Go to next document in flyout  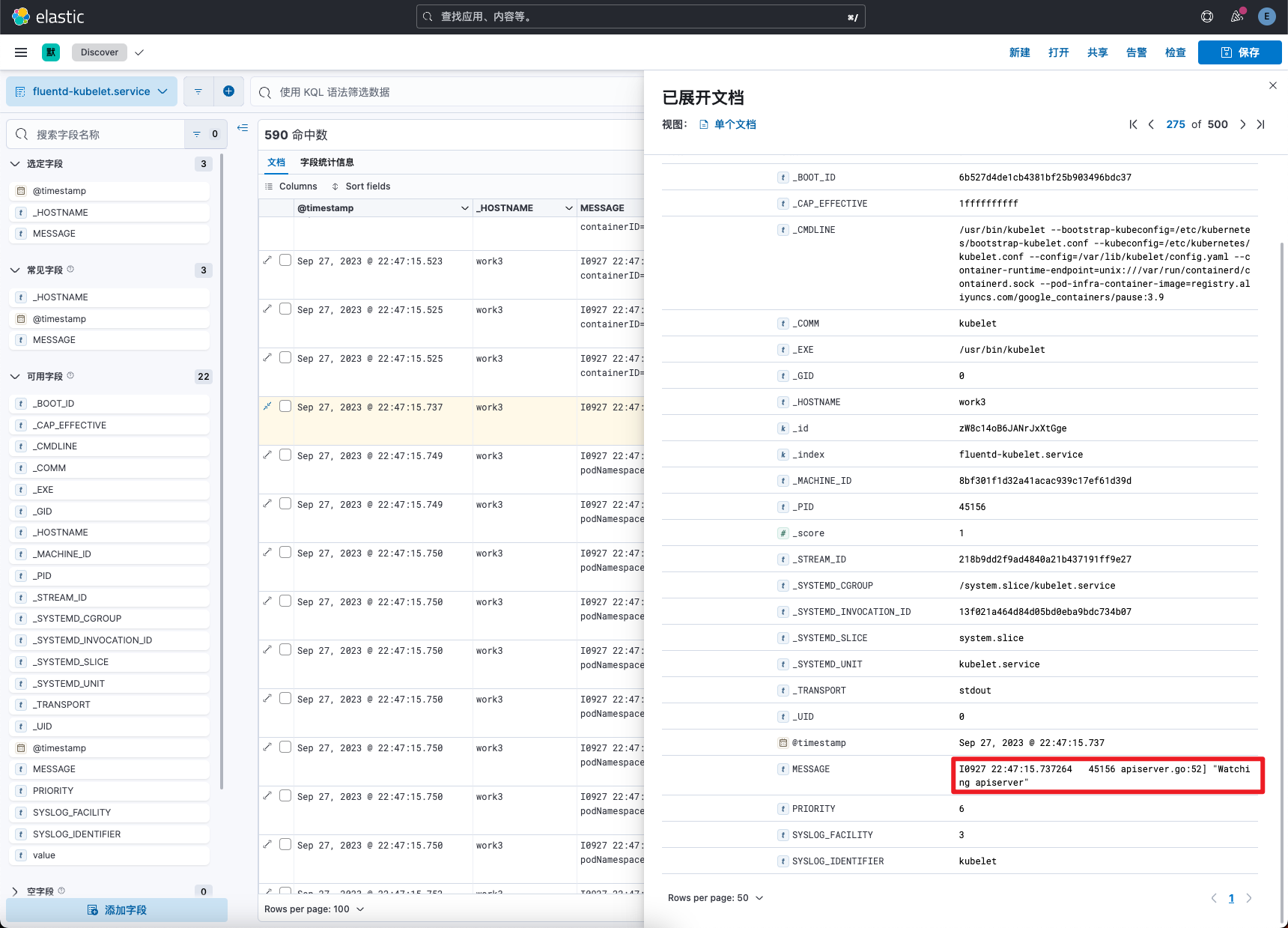tap(1242, 124)
